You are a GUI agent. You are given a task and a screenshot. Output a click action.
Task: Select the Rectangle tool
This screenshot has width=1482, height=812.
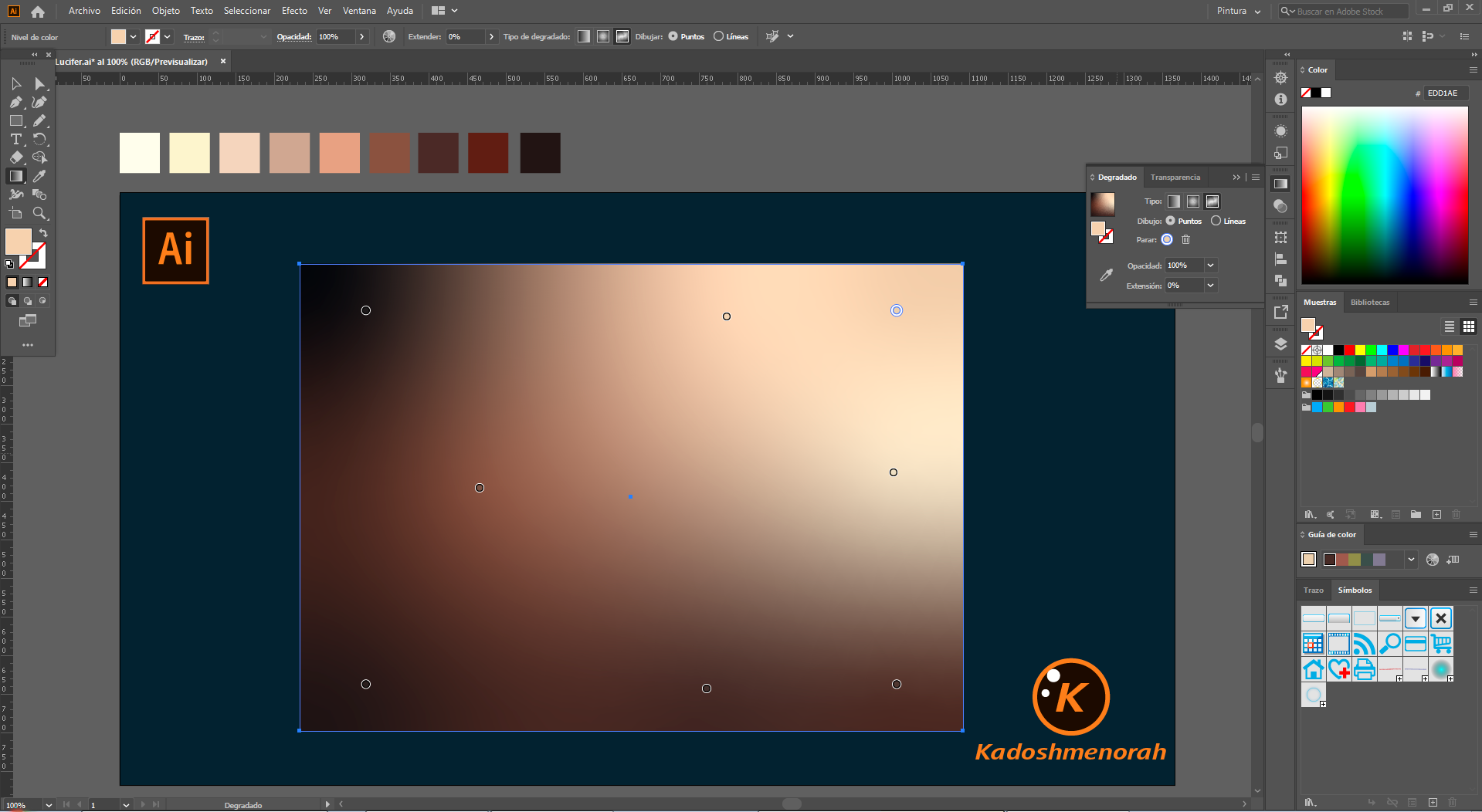tap(16, 120)
